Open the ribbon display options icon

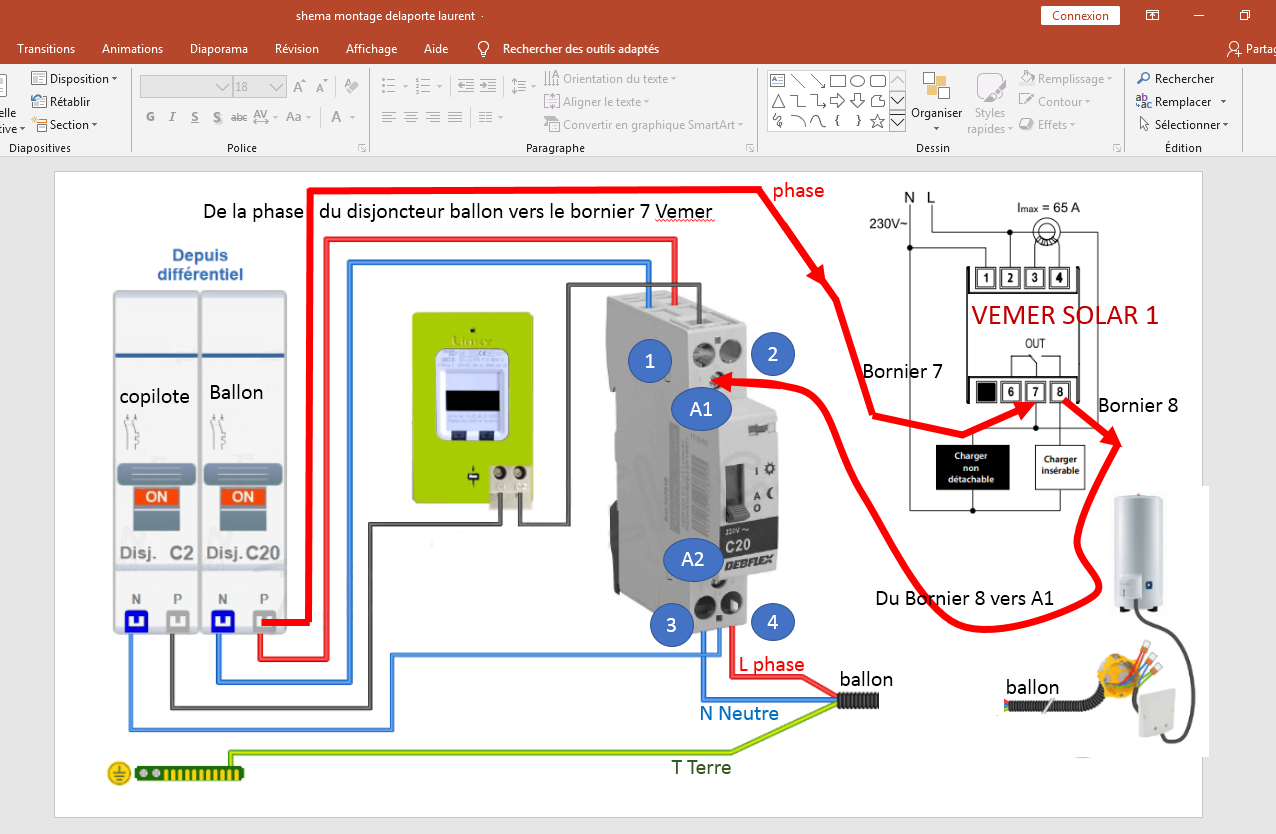point(1153,16)
